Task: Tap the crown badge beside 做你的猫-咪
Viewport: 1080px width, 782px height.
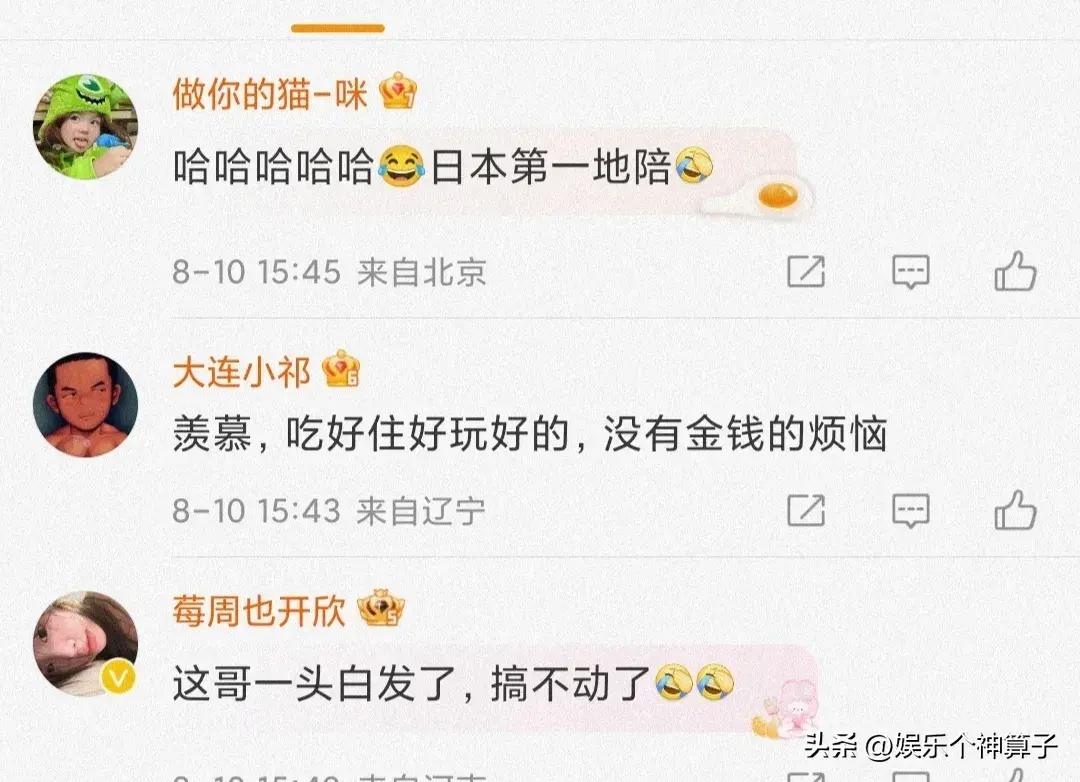Action: coord(399,90)
